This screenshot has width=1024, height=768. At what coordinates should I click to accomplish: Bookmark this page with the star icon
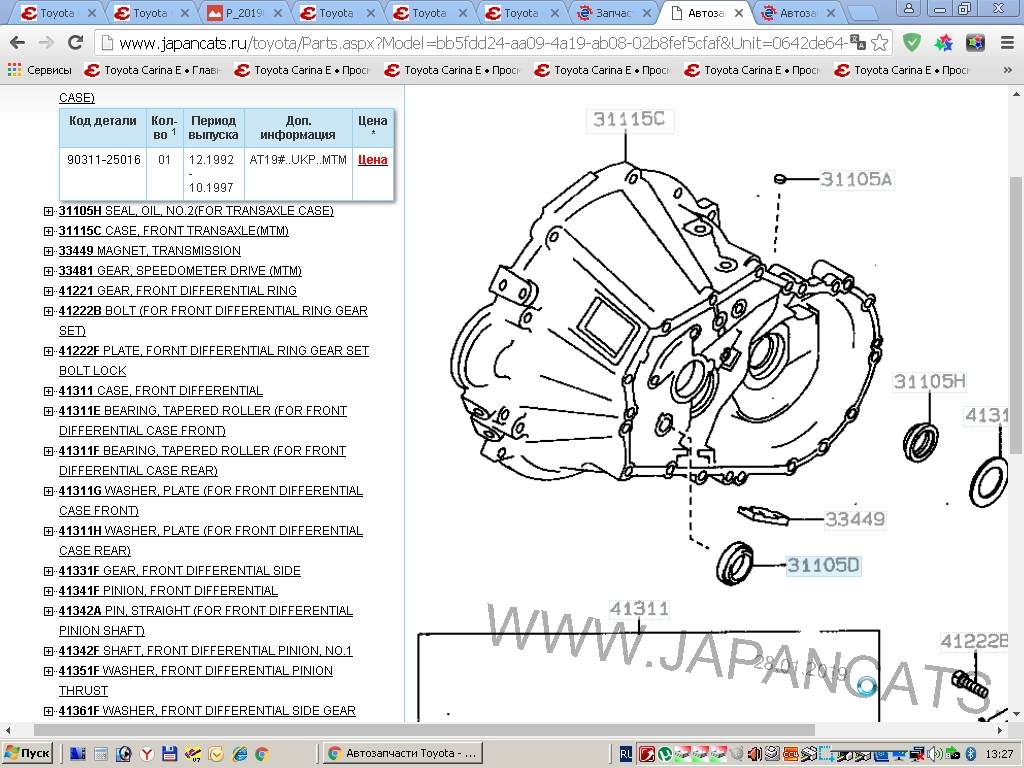pos(879,43)
